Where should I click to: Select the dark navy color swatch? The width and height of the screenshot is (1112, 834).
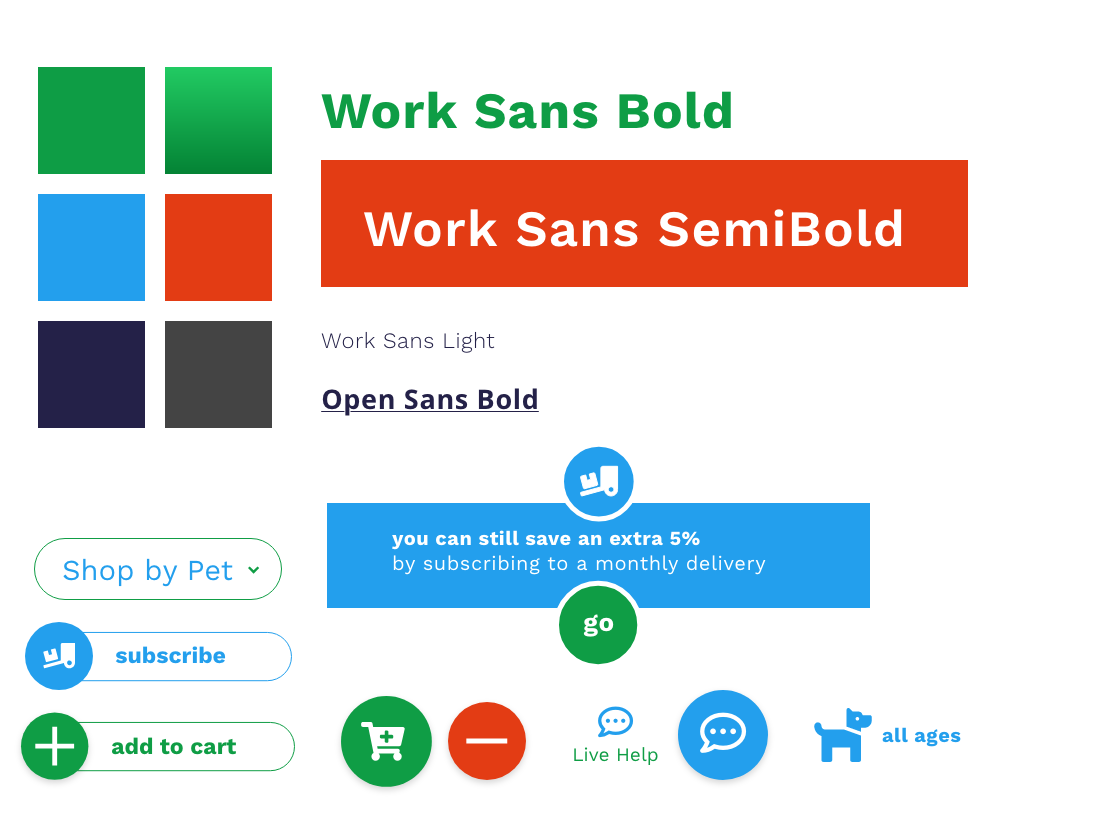click(x=91, y=374)
